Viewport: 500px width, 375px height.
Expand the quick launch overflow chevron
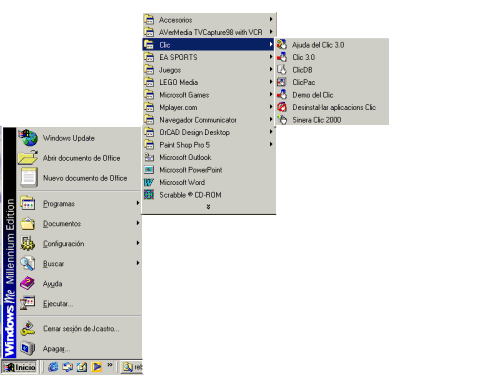tap(110, 365)
